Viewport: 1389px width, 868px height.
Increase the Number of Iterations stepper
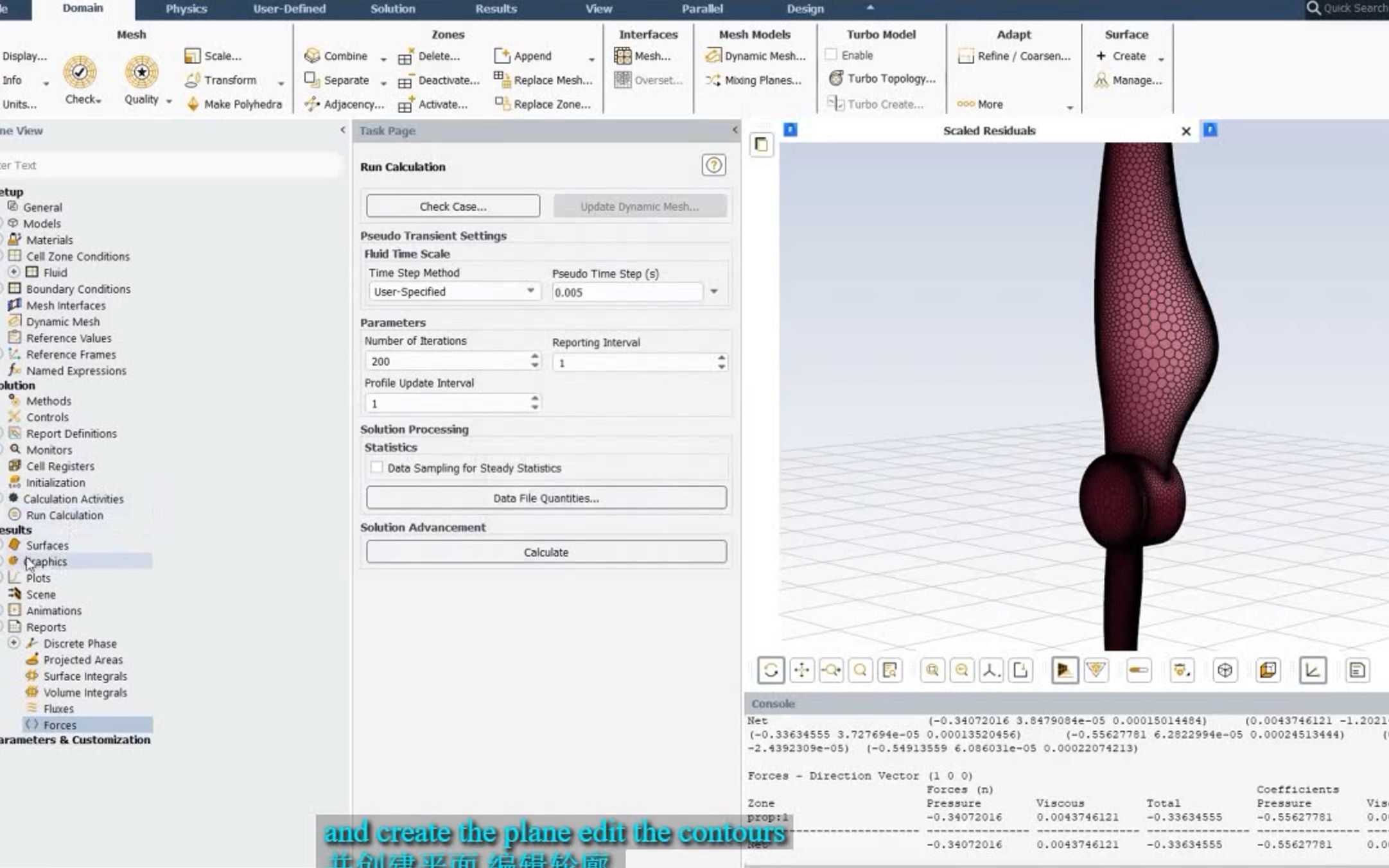coord(534,356)
